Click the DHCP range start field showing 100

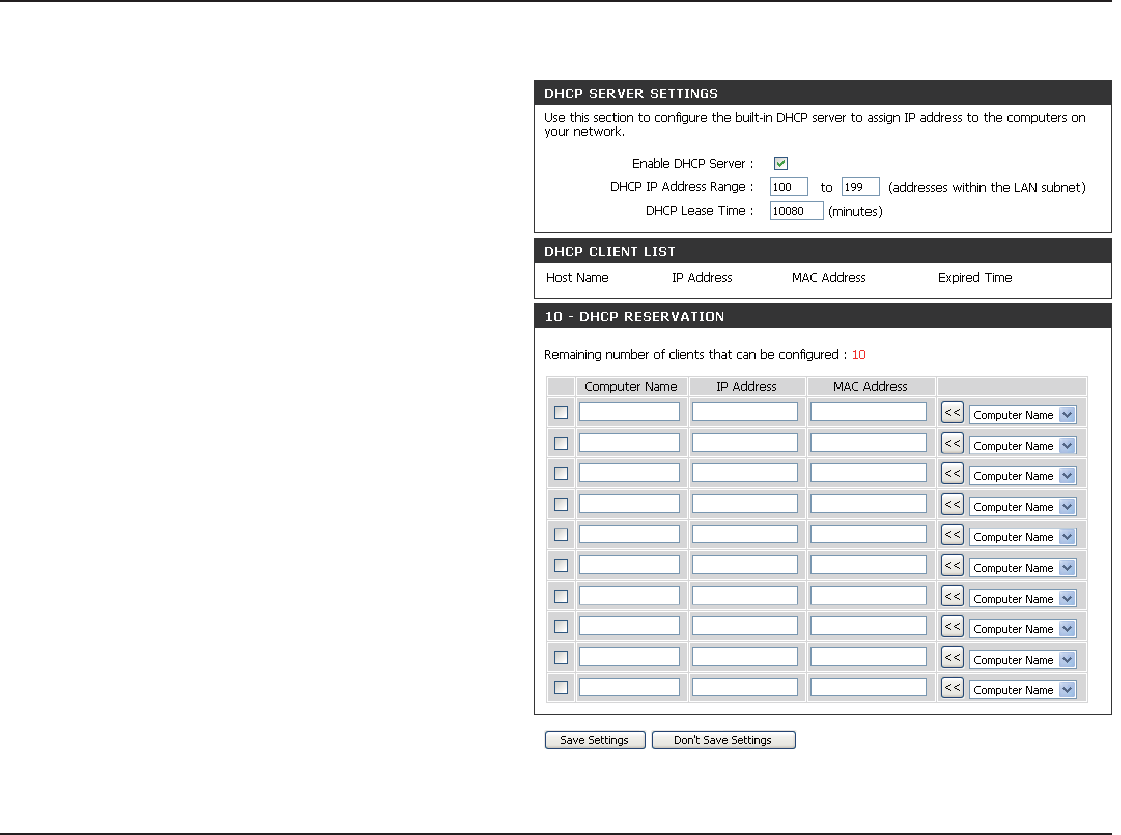[x=789, y=187]
